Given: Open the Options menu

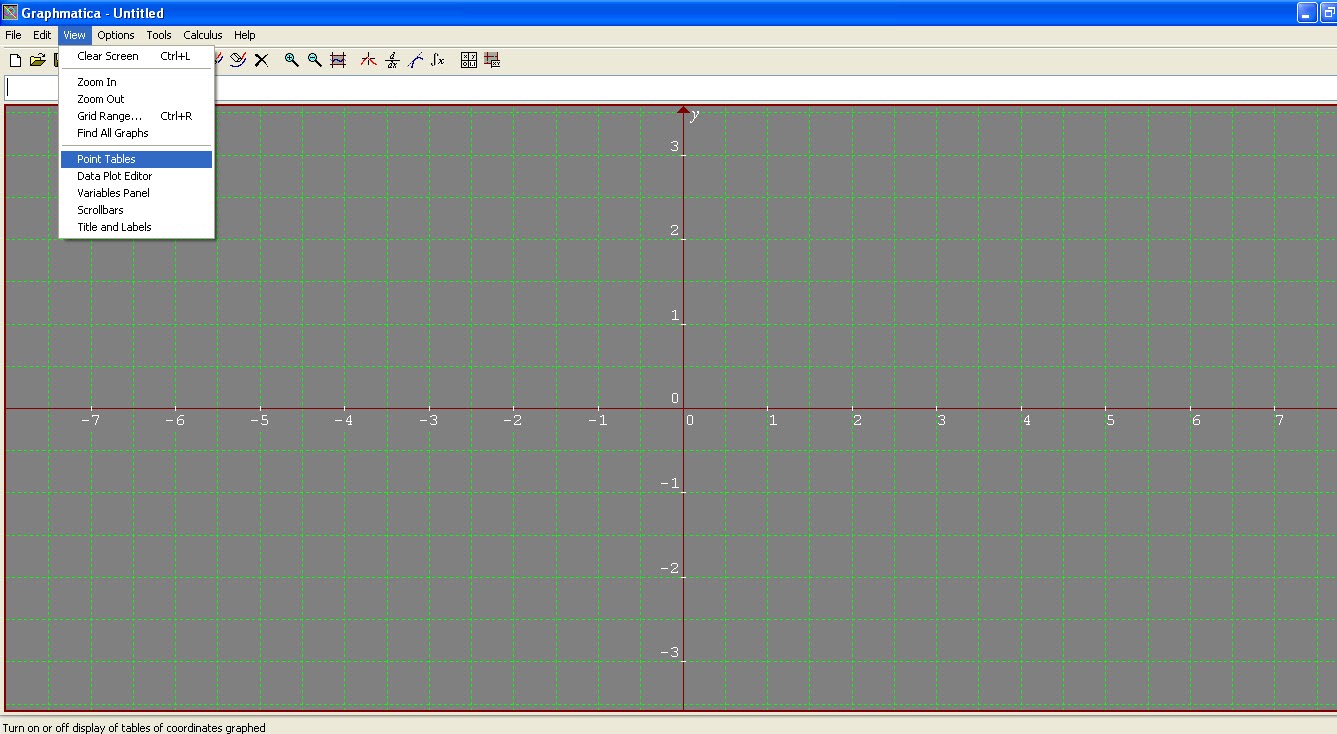Looking at the screenshot, I should pyautogui.click(x=116, y=35).
